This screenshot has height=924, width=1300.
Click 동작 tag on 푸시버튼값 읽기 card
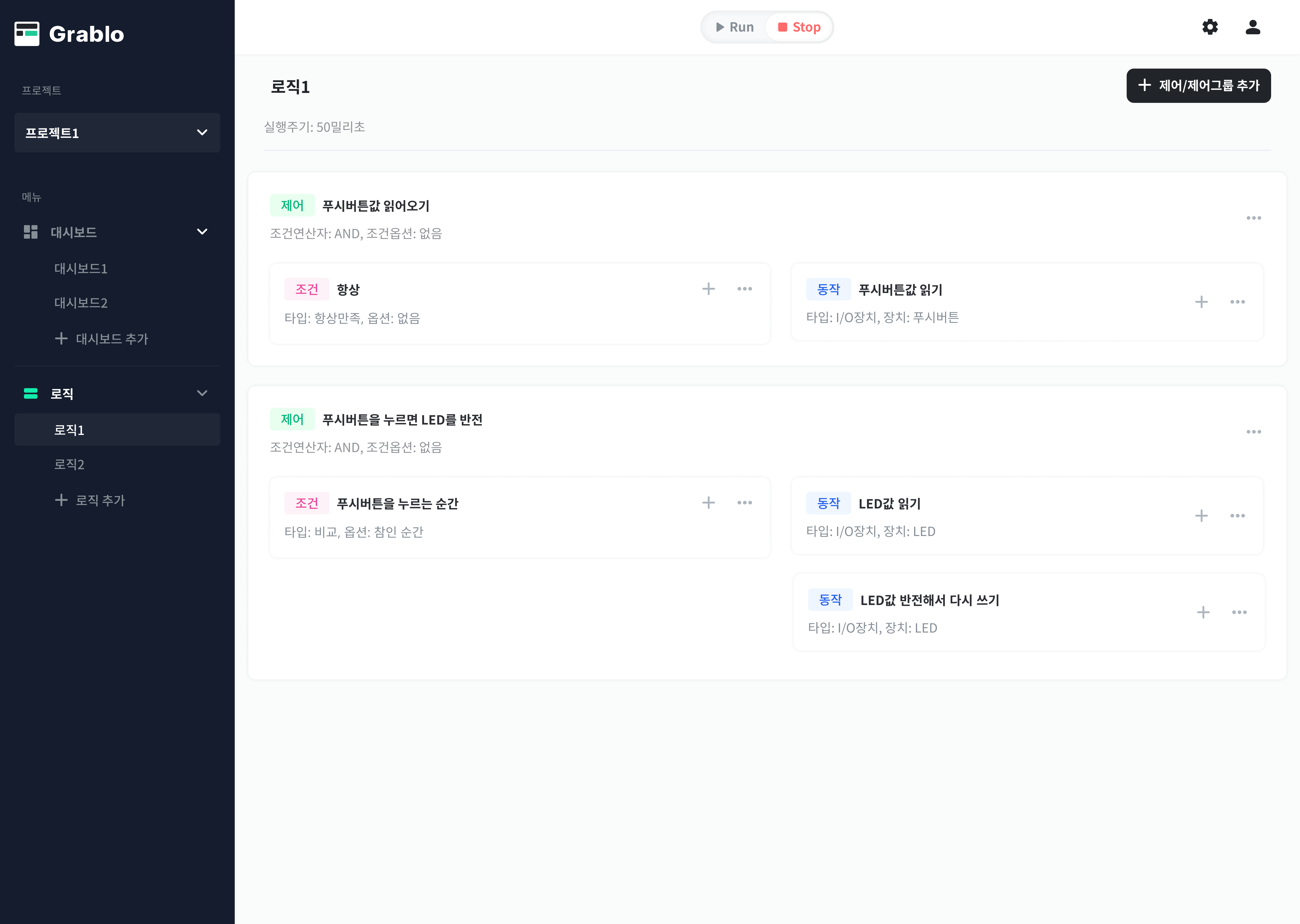(829, 289)
